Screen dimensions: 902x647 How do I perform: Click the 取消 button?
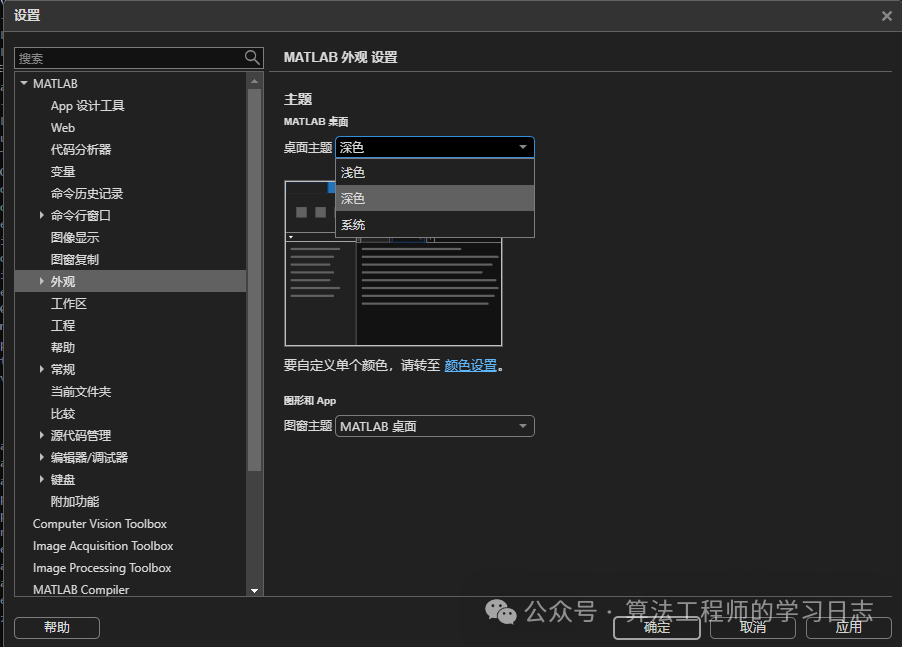752,627
